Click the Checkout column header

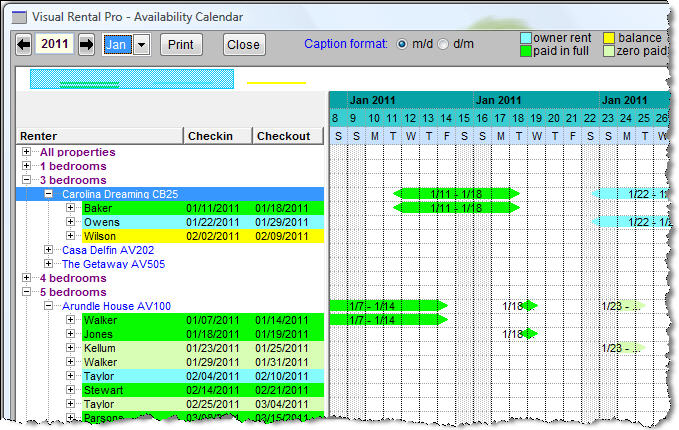tap(288, 136)
